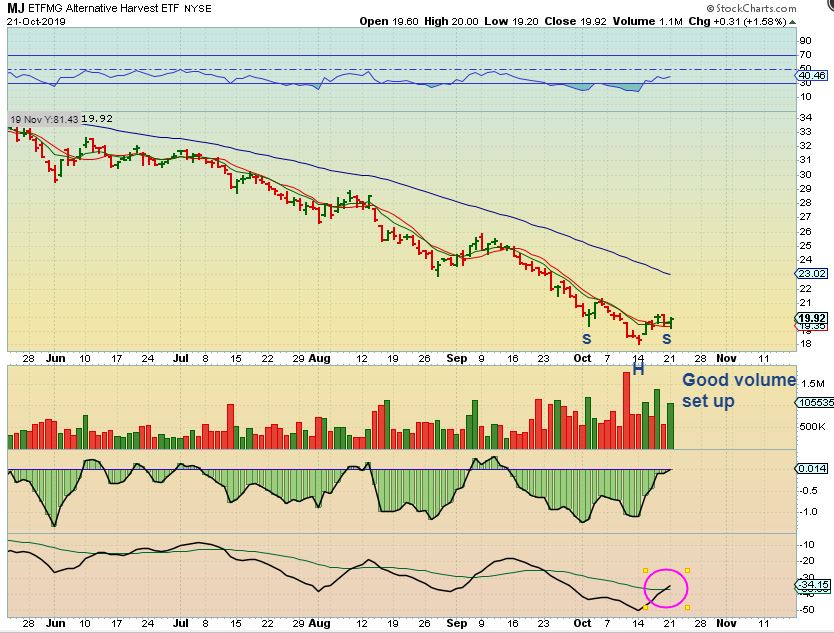Click the Aug label on the lower date axis
Screen dimensions: 834x633
[x=320, y=623]
